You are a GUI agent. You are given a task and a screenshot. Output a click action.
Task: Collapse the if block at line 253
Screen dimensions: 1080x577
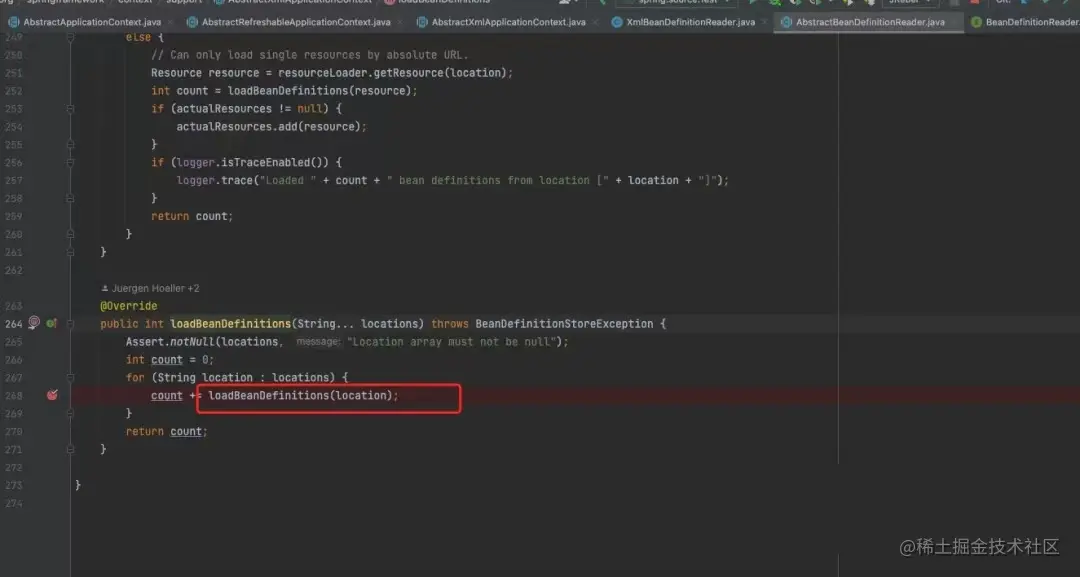[70, 109]
